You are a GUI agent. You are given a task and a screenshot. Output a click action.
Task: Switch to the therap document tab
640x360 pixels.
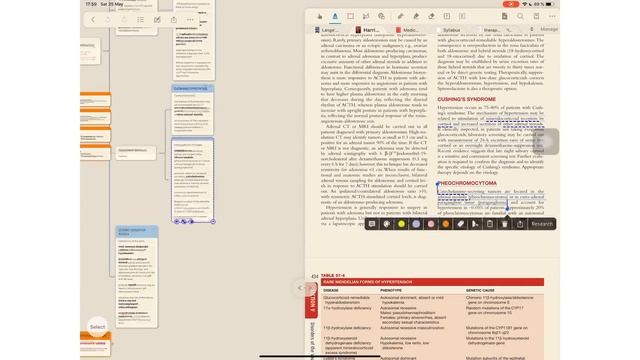tap(492, 30)
